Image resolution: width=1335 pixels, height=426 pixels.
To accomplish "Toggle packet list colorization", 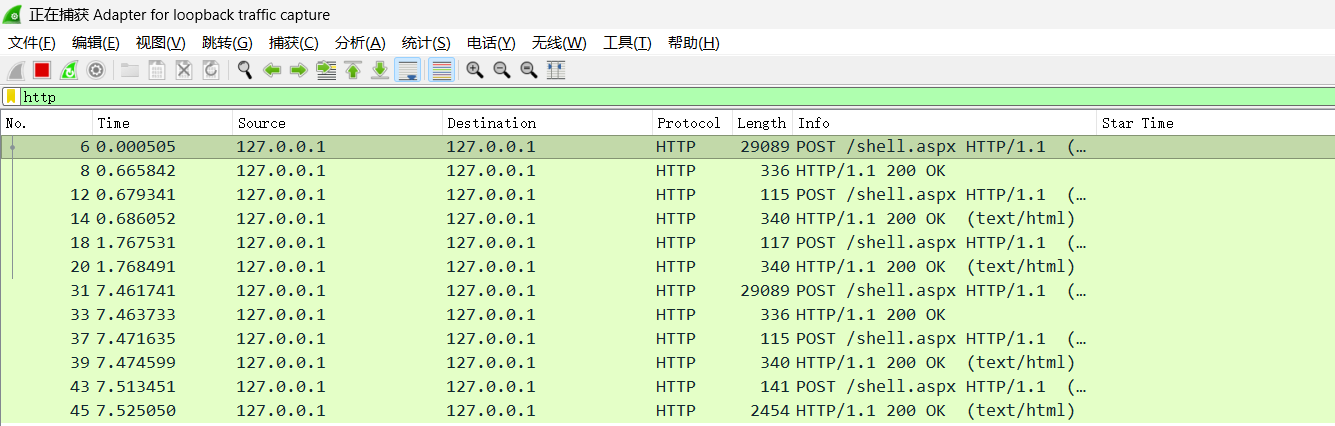I will (x=441, y=70).
